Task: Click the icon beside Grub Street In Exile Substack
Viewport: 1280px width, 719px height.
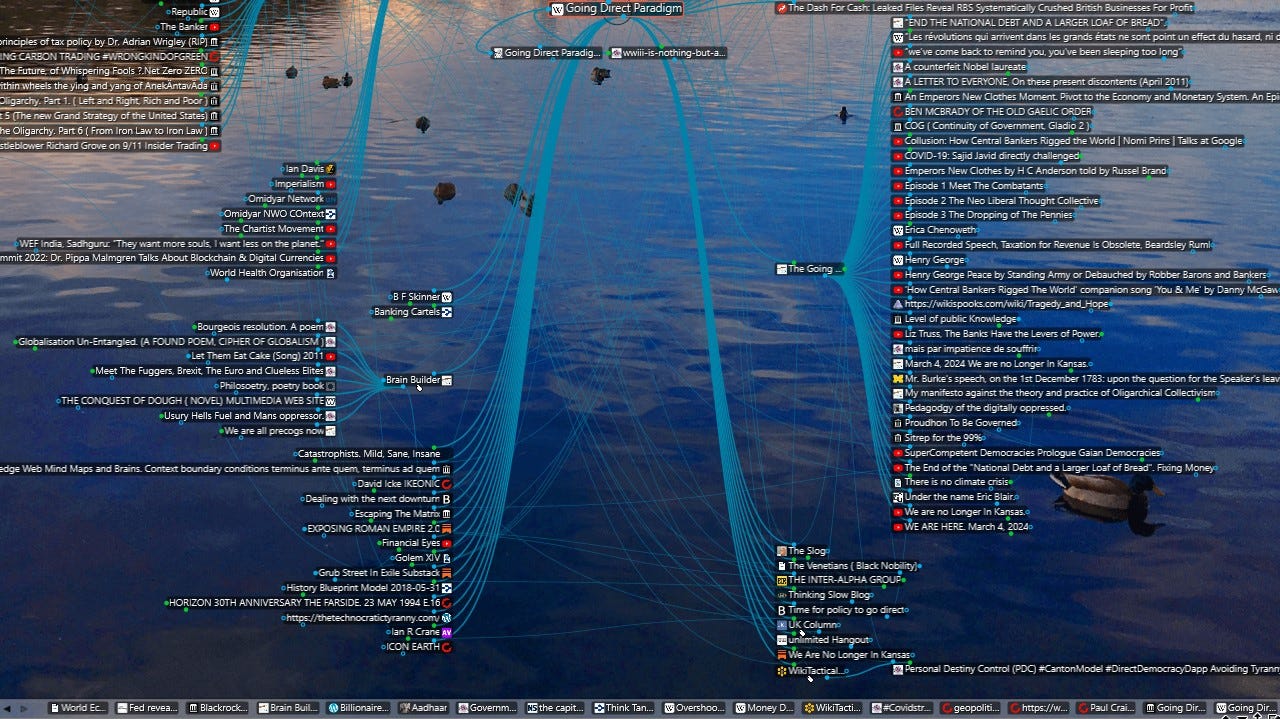Action: tap(447, 573)
